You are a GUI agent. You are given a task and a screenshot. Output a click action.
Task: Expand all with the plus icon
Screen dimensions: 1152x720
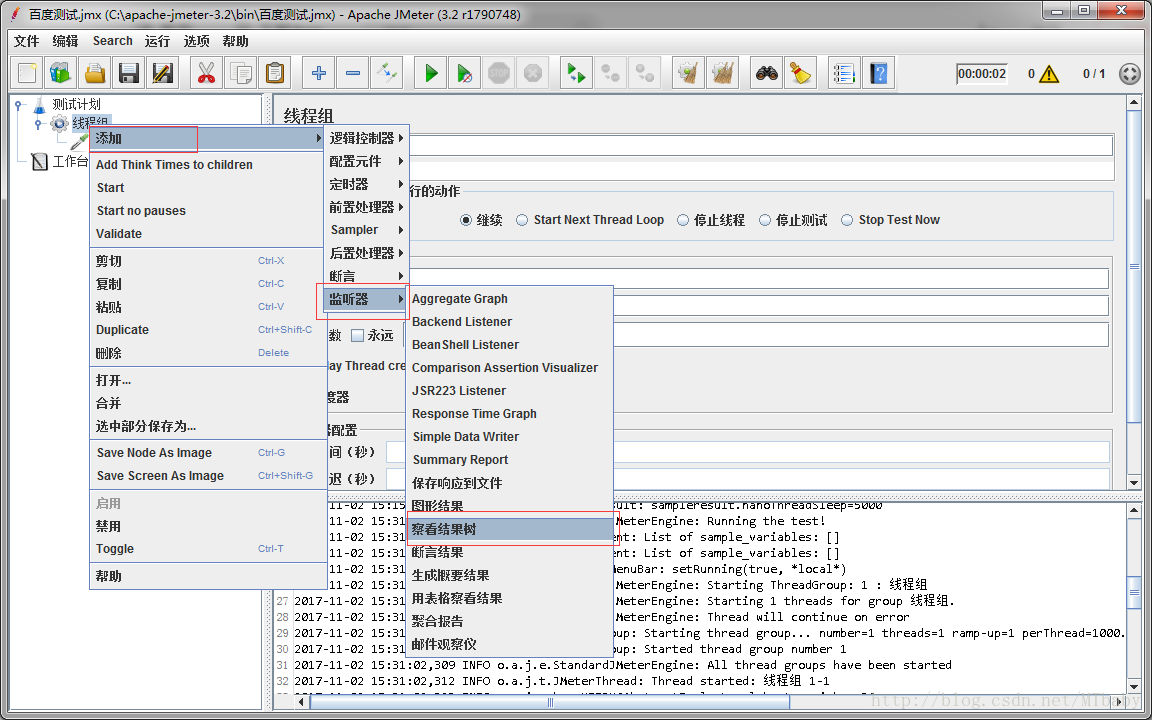tap(318, 73)
